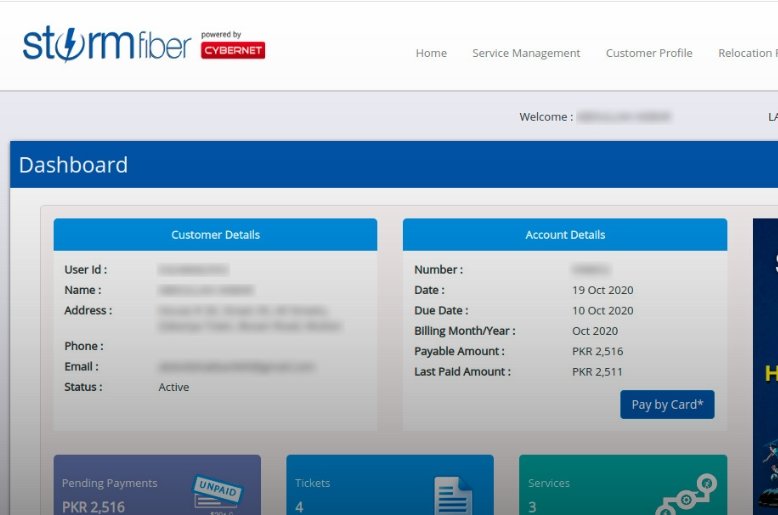Click the Services count 3
This screenshot has width=778, height=515.
(532, 507)
